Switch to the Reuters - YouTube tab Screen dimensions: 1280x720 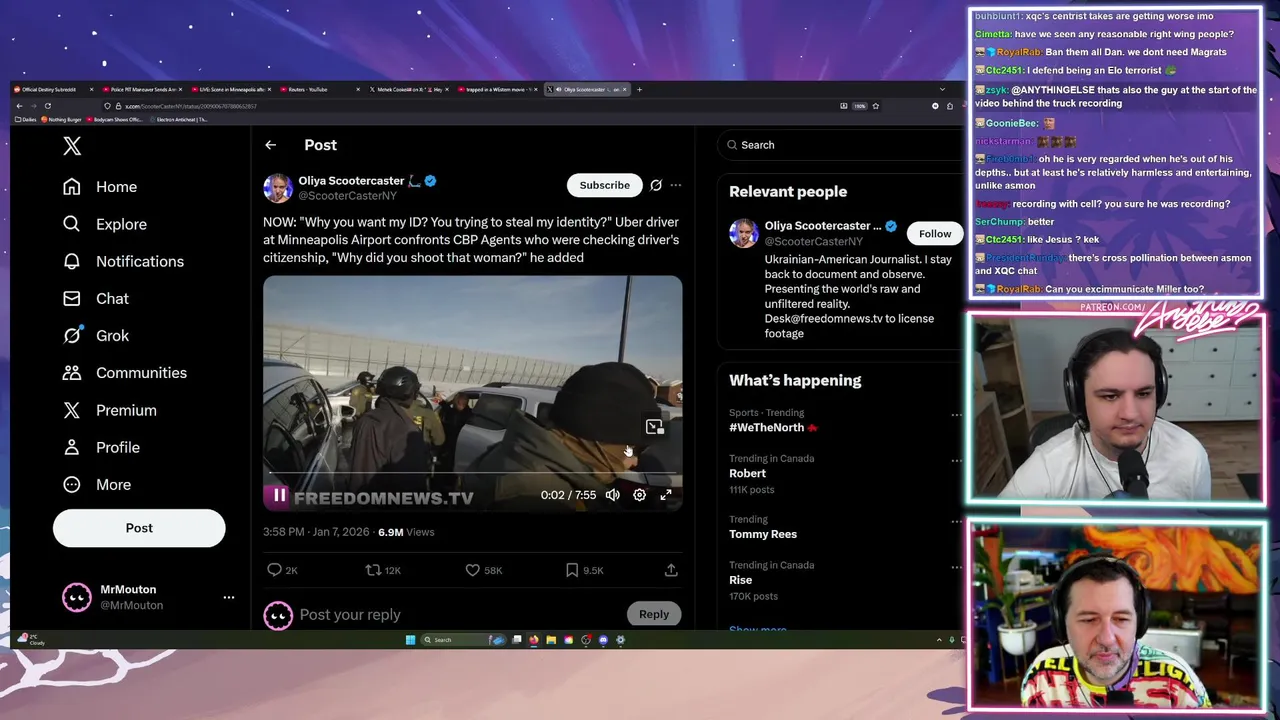(x=318, y=90)
